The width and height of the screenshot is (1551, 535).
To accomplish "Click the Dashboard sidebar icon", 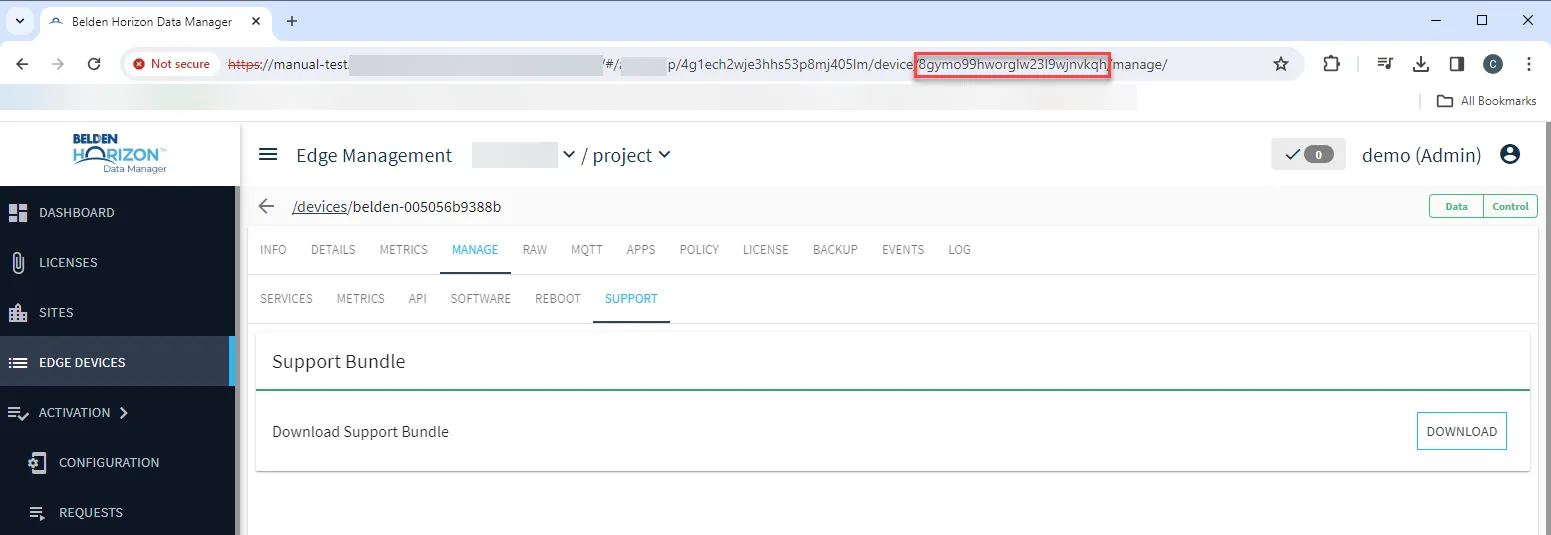I will (17, 212).
